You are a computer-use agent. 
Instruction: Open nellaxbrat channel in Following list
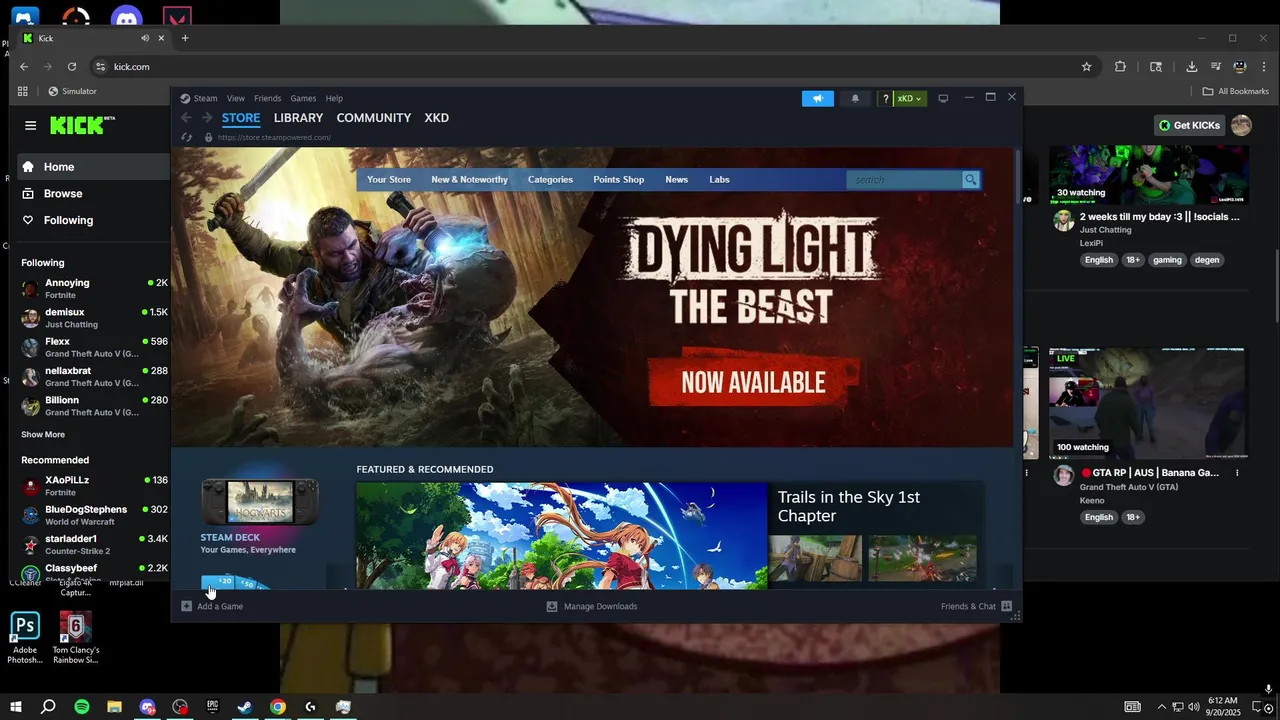94,376
